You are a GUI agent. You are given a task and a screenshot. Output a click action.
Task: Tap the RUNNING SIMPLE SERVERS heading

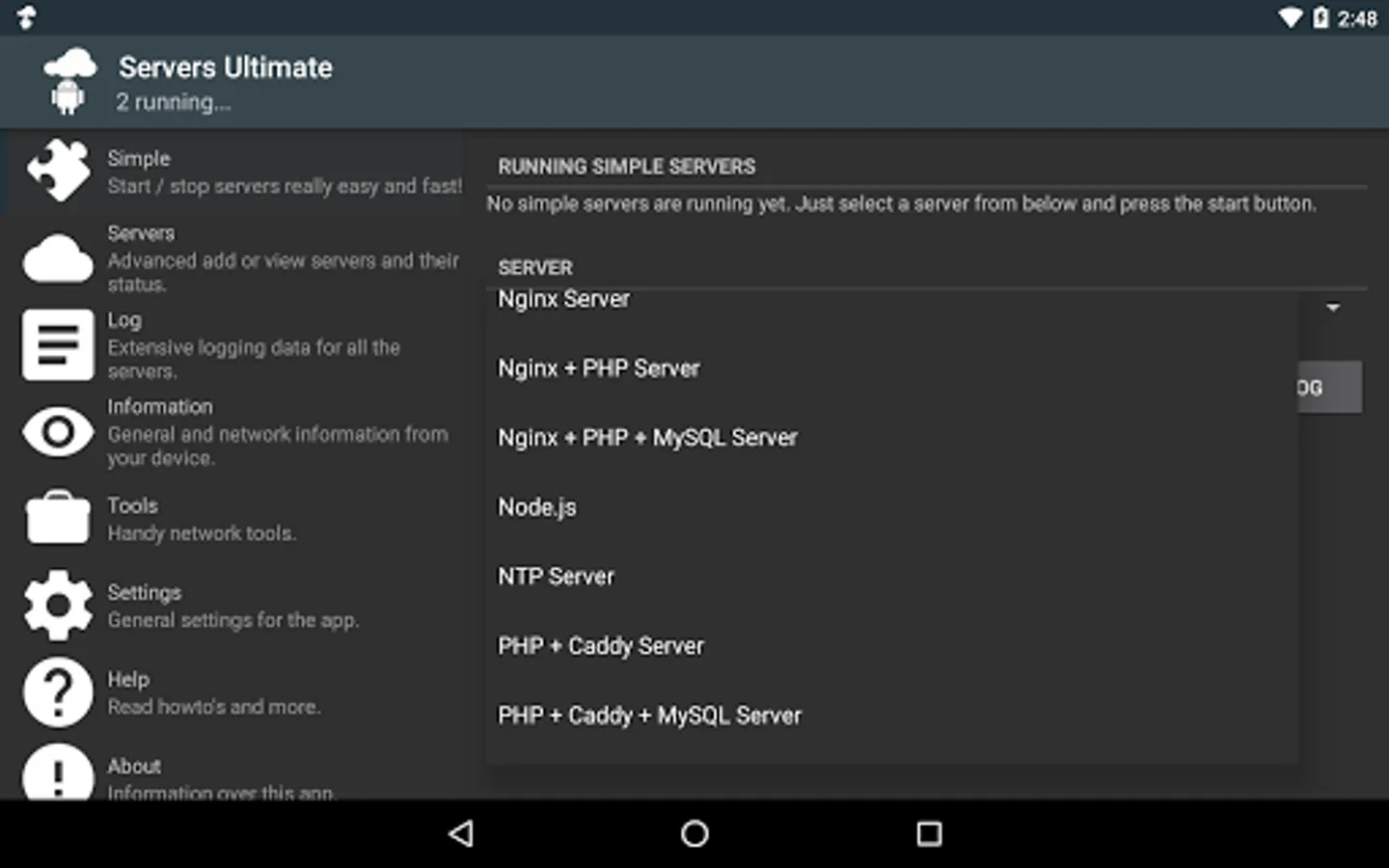pos(627,167)
